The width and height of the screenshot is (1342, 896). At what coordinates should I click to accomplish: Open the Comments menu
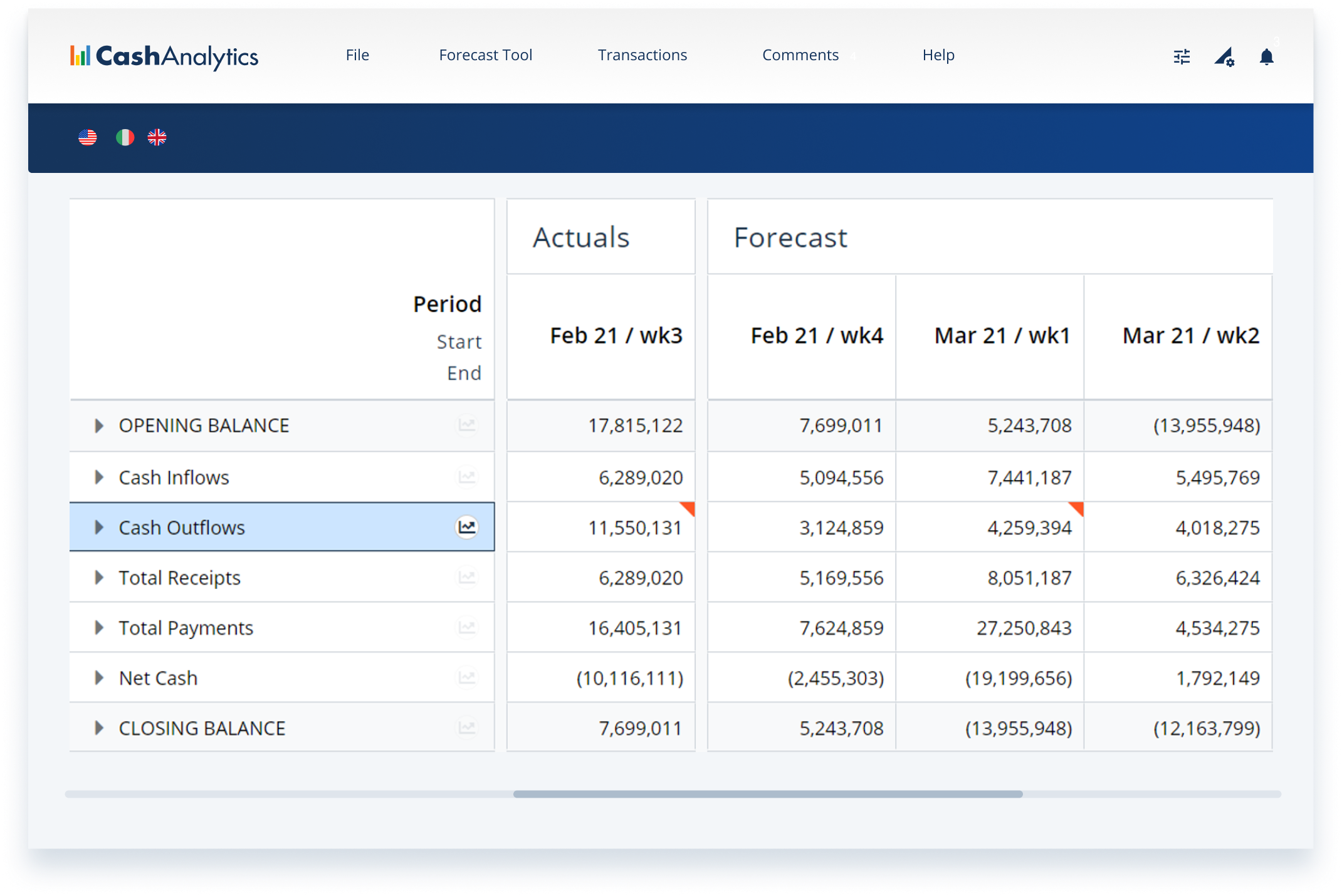coord(800,55)
